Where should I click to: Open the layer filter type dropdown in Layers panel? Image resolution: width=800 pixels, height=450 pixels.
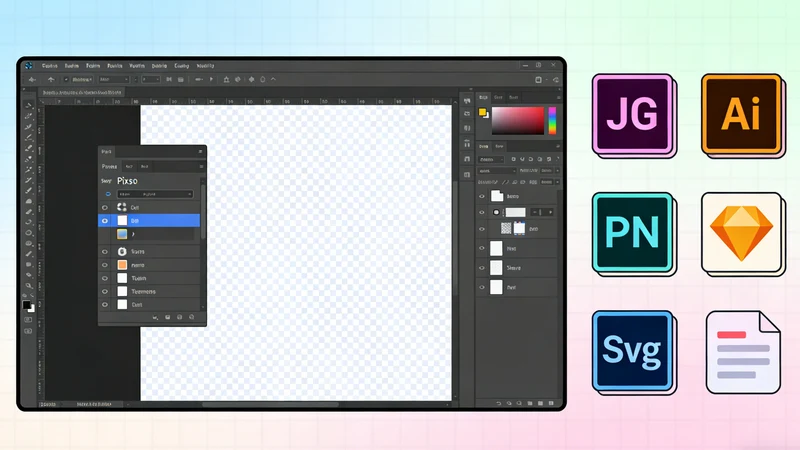coord(491,160)
